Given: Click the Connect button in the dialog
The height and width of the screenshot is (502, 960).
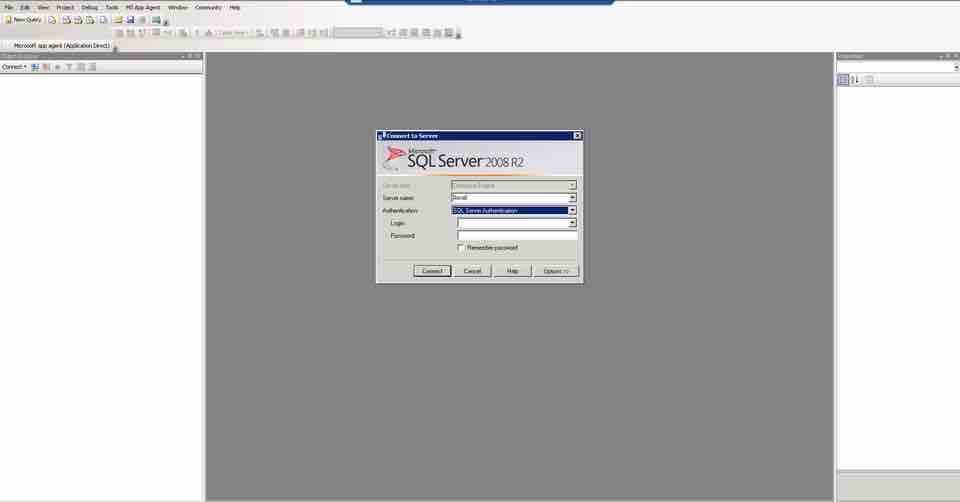Looking at the screenshot, I should click(x=432, y=271).
